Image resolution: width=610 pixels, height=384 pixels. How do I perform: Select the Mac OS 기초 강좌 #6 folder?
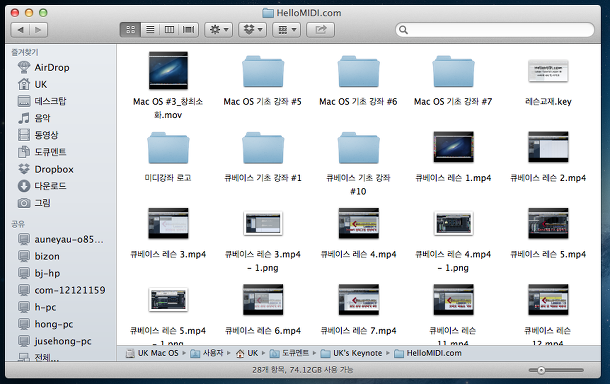(358, 72)
